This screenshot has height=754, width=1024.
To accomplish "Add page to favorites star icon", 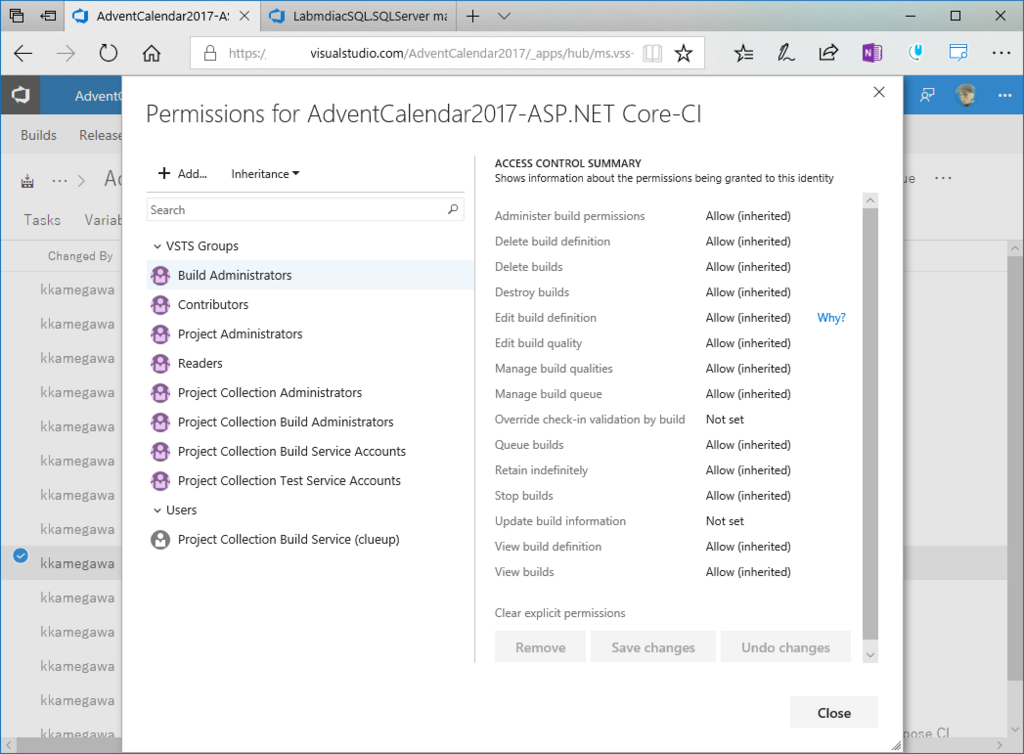I will [x=683, y=53].
